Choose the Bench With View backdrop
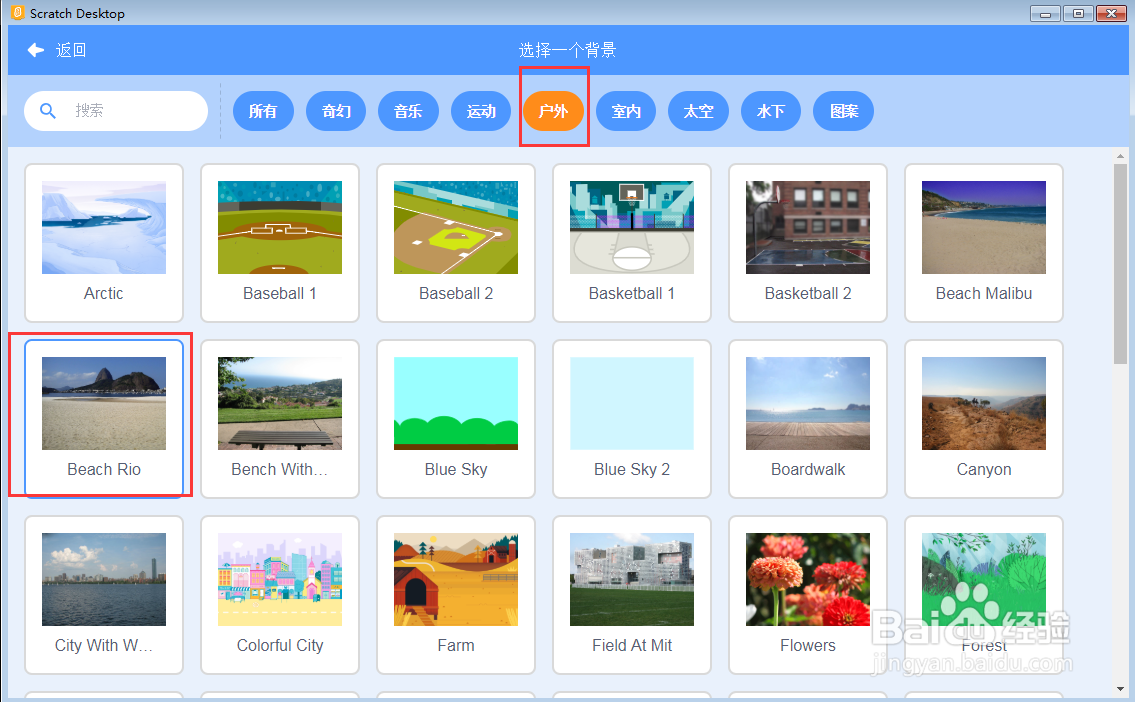Image resolution: width=1135 pixels, height=702 pixels. [x=279, y=418]
